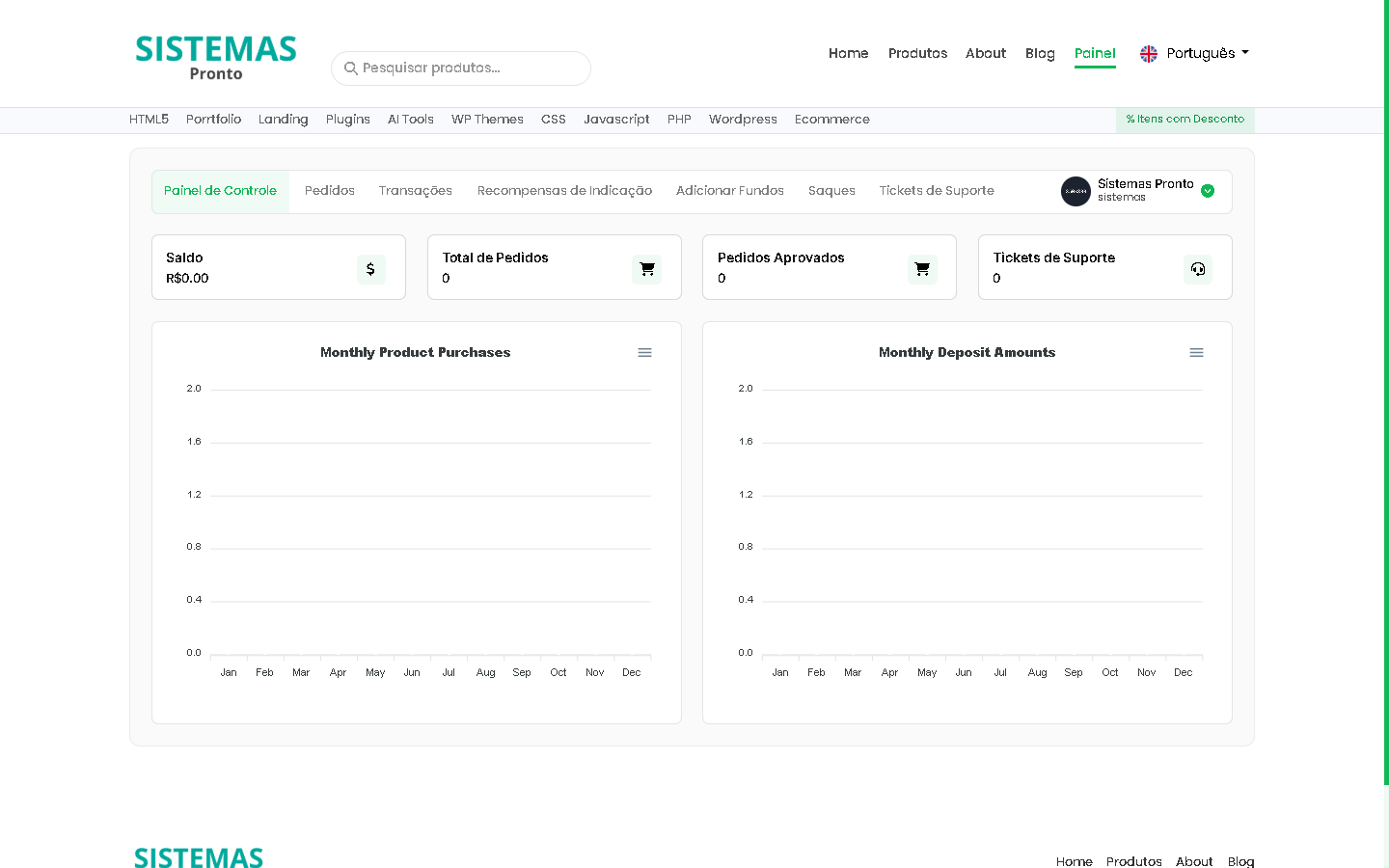Go to Recompensas de Indicação tab
This screenshot has width=1389, height=868.
(564, 191)
